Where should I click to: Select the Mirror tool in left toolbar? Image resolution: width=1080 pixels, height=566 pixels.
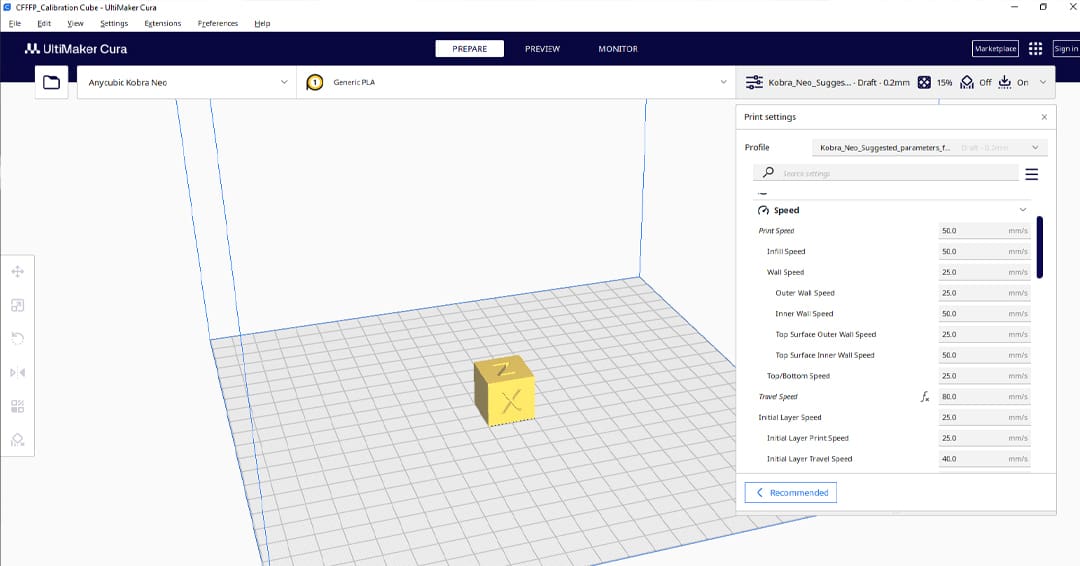point(18,373)
